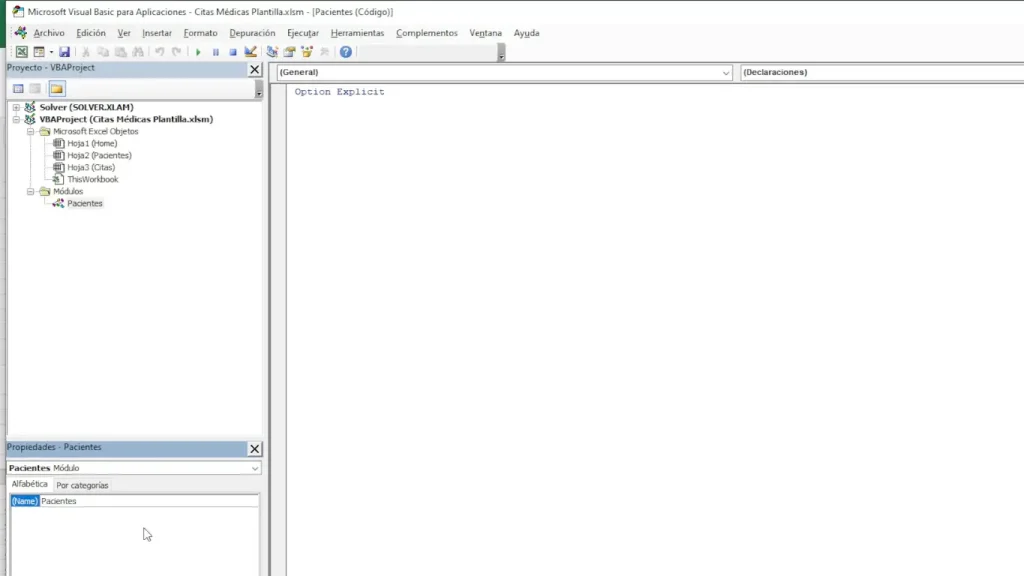Viewport: 1024px width, 576px height.
Task: Click the Pacientes name value field
Action: pyautogui.click(x=149, y=501)
